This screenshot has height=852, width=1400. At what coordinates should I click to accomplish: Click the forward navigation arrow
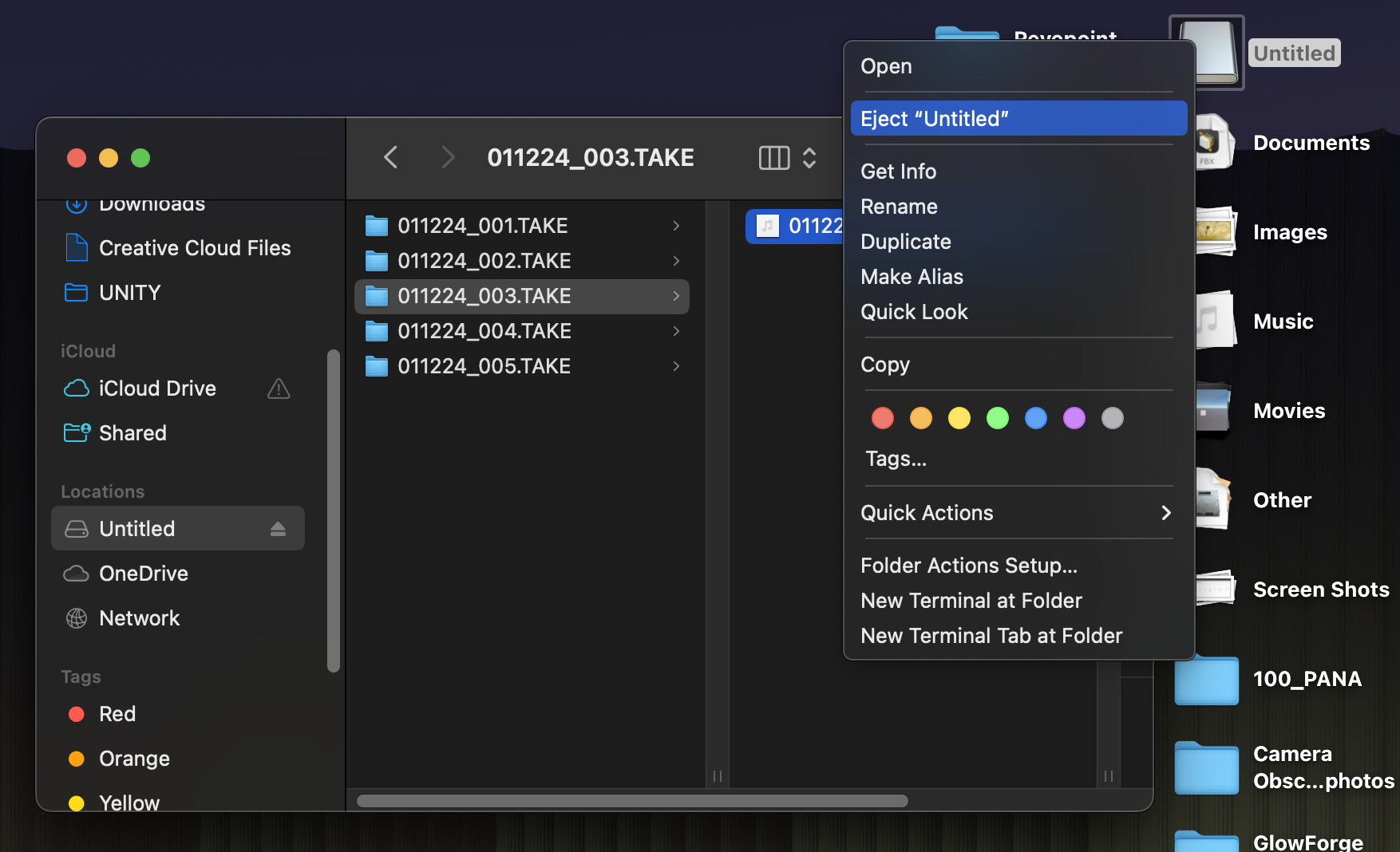(448, 157)
